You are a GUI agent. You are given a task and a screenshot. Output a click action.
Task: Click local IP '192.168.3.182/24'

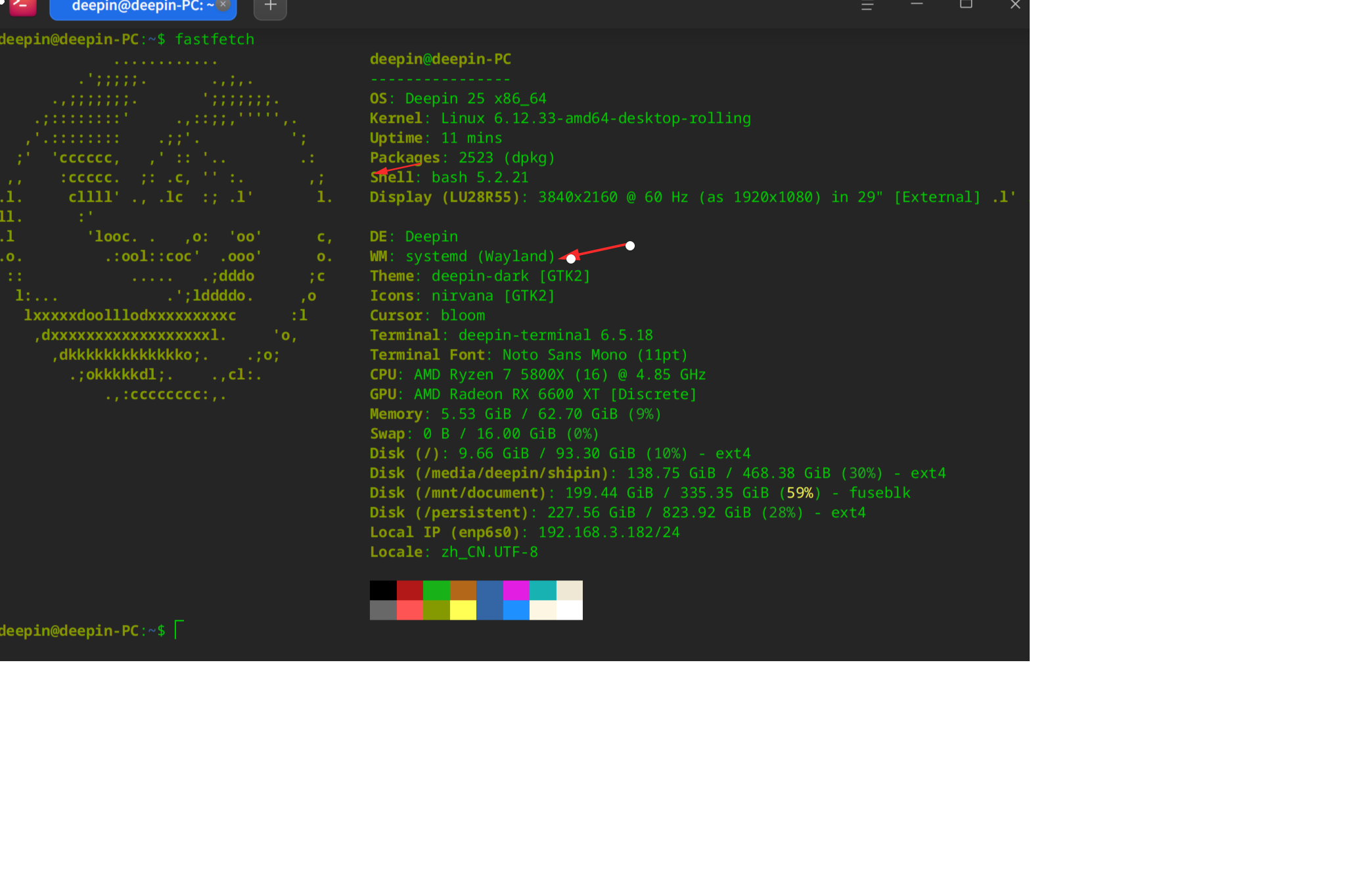(x=609, y=532)
